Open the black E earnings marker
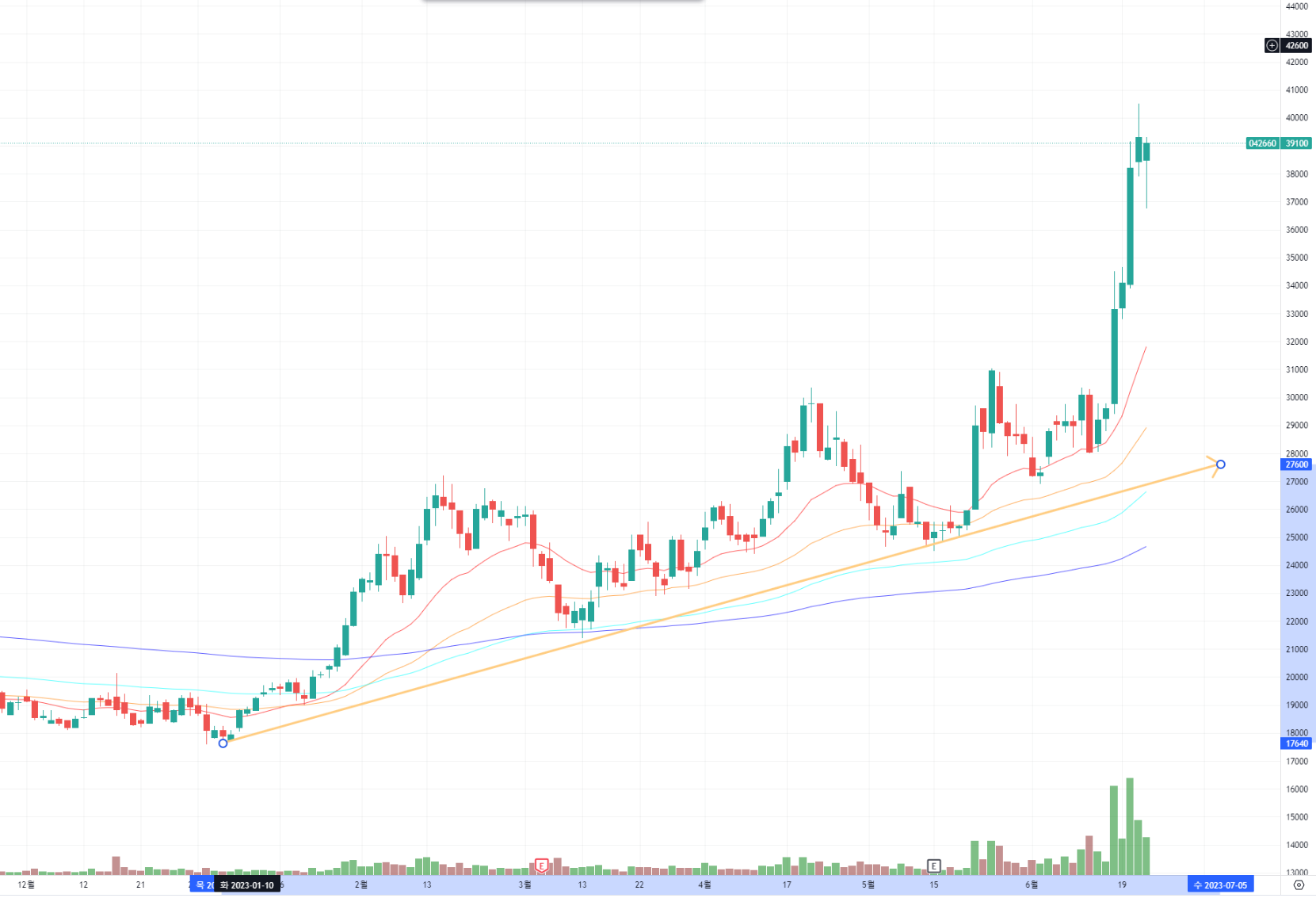1316x898 pixels. tap(934, 866)
